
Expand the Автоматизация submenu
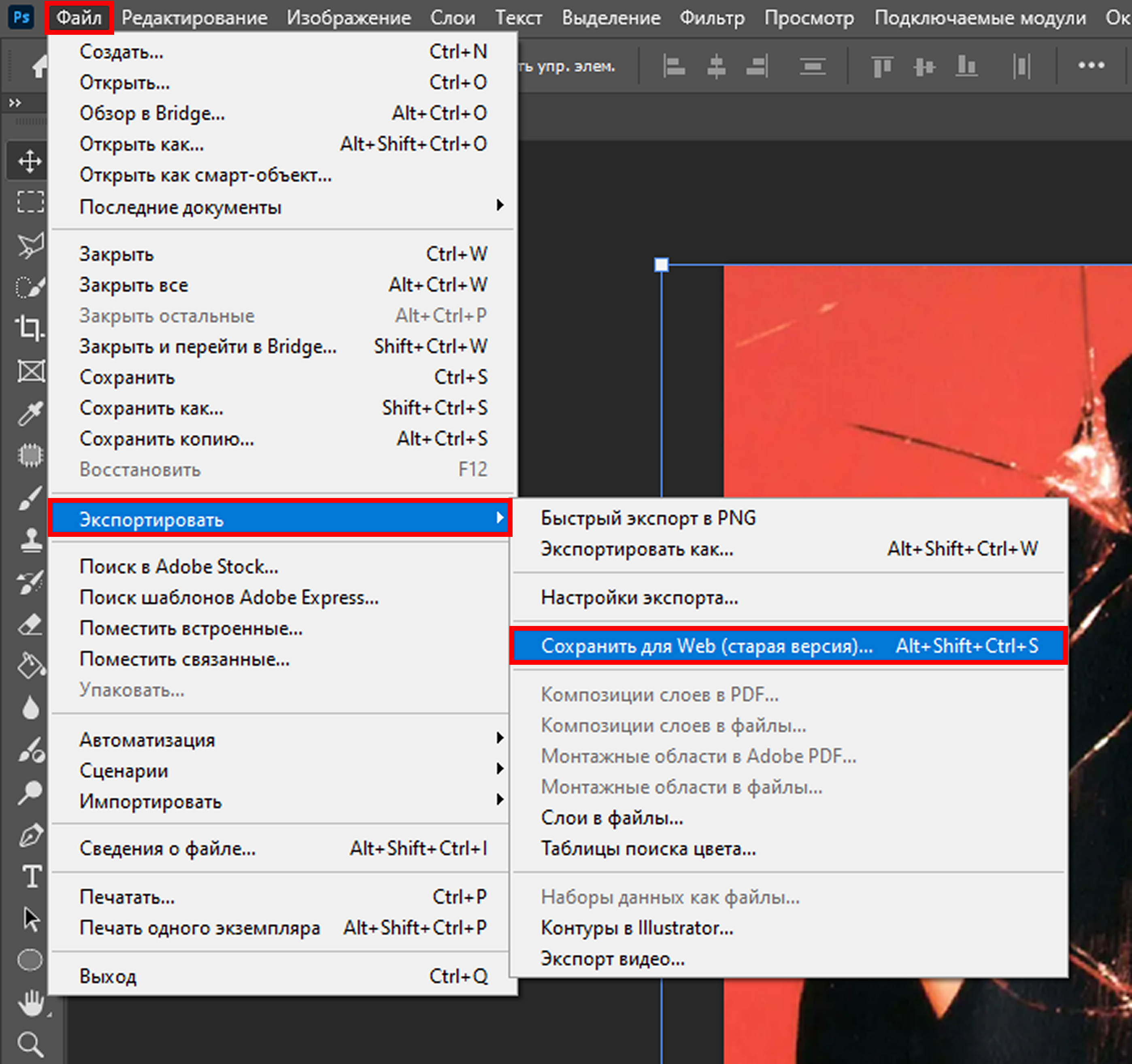coord(280,740)
